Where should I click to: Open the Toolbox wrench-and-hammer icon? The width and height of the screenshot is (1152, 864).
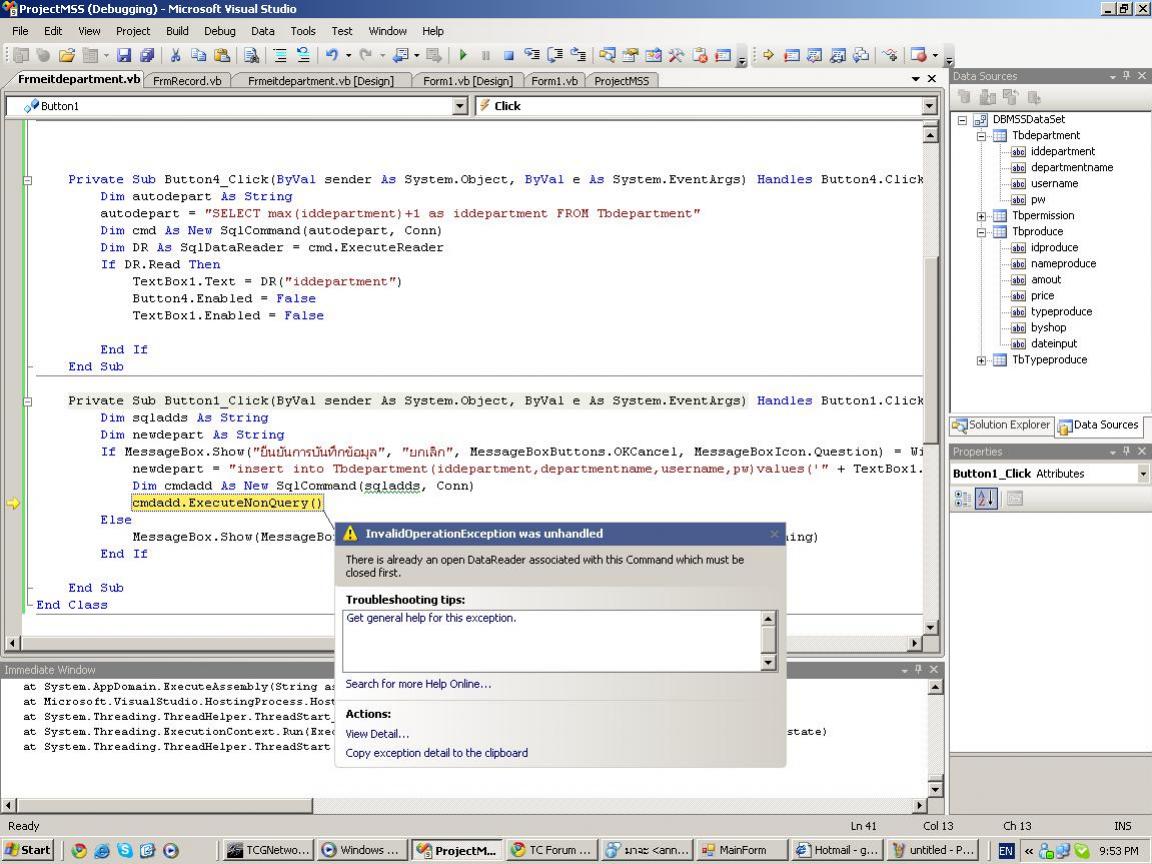click(x=676, y=55)
